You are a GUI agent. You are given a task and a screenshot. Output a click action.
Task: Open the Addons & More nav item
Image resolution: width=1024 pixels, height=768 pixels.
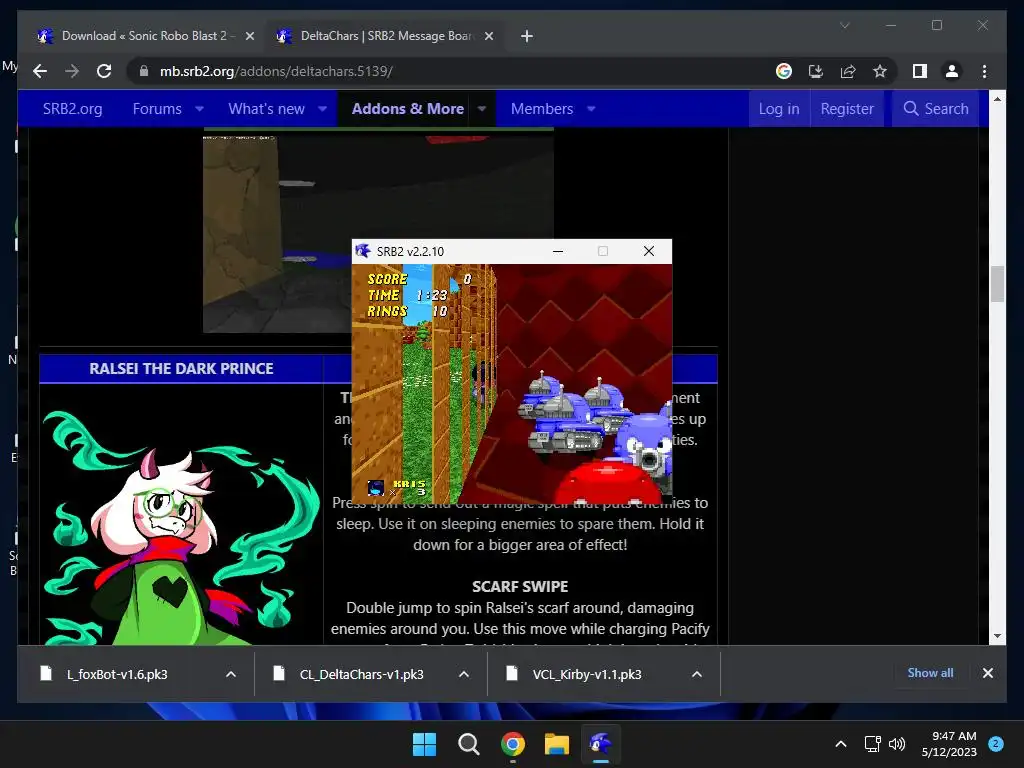(x=408, y=108)
